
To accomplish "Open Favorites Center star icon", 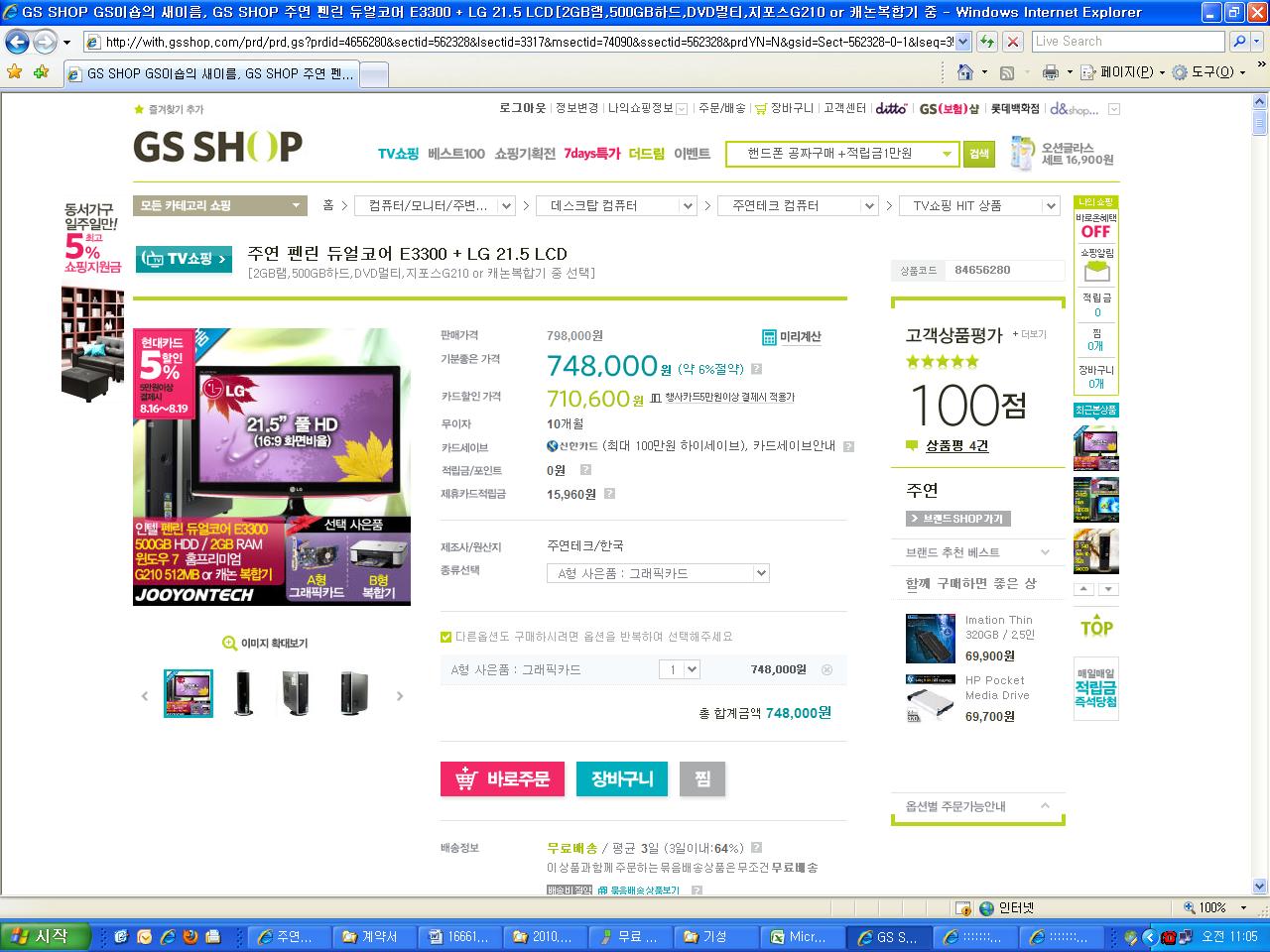I will pyautogui.click(x=14, y=72).
